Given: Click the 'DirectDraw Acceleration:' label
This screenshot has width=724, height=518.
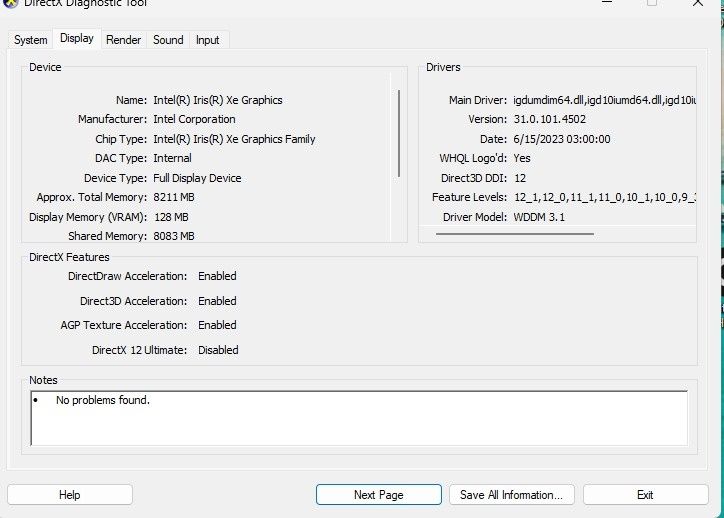Looking at the screenshot, I should [127, 276].
